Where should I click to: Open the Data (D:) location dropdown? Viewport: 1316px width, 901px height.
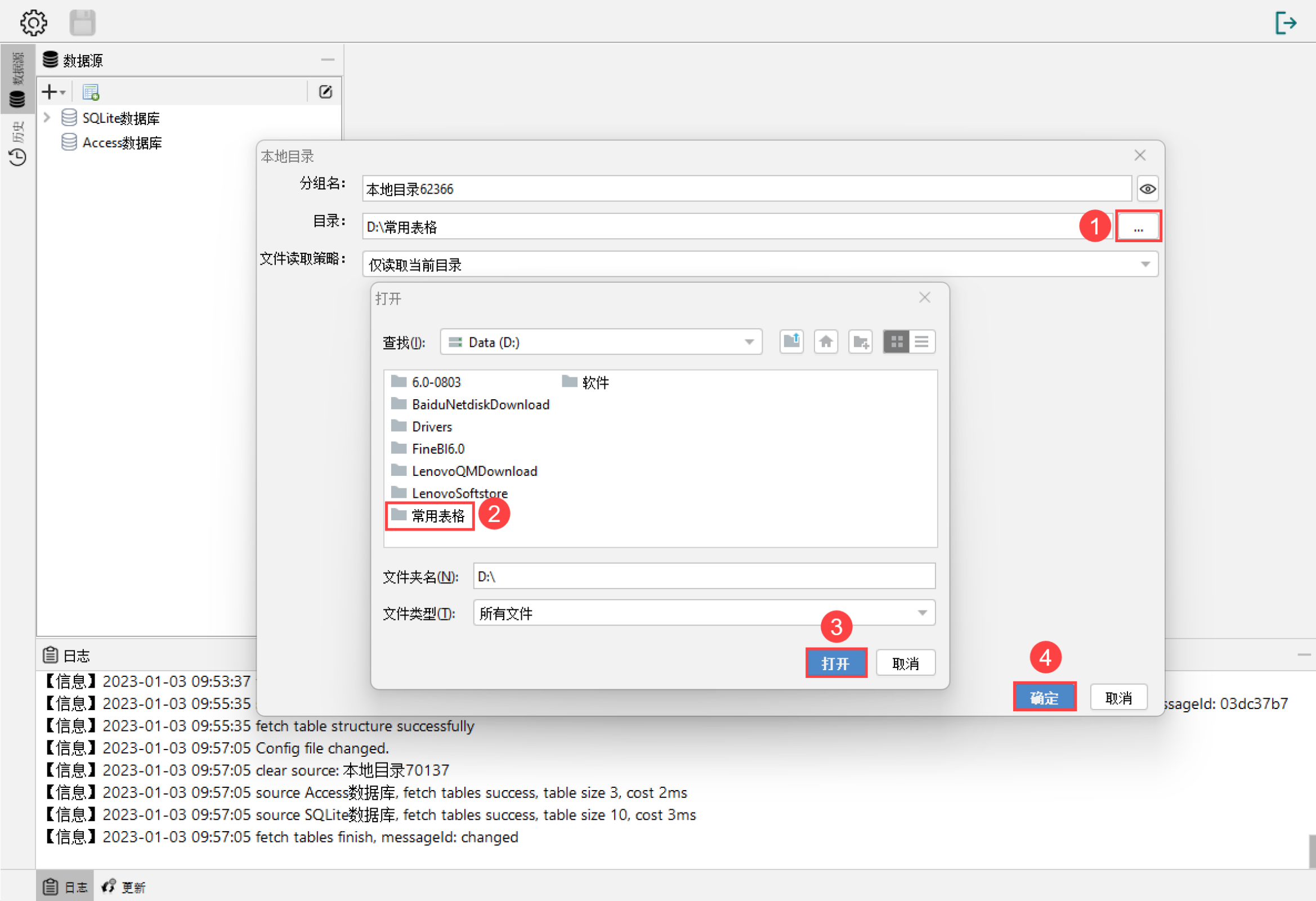click(x=749, y=342)
